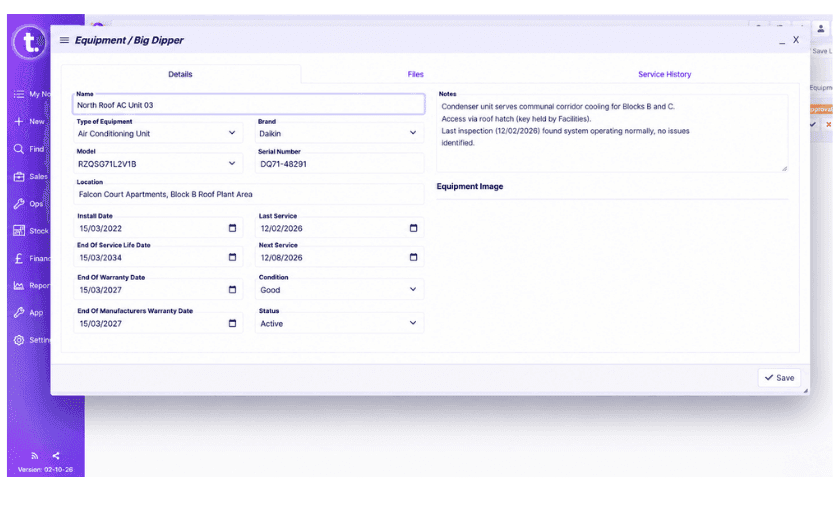Close the Equipment dialog with X

click(796, 40)
